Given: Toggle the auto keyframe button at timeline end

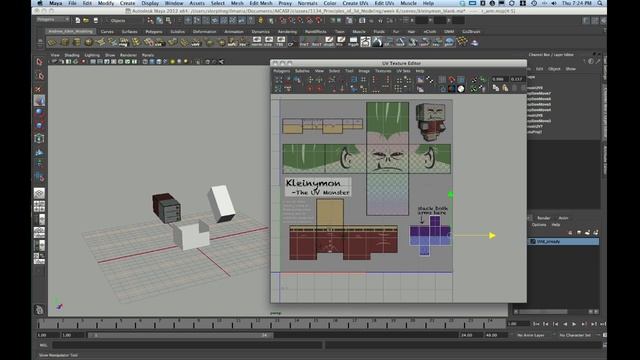Looking at the screenshot, I should point(604,335).
